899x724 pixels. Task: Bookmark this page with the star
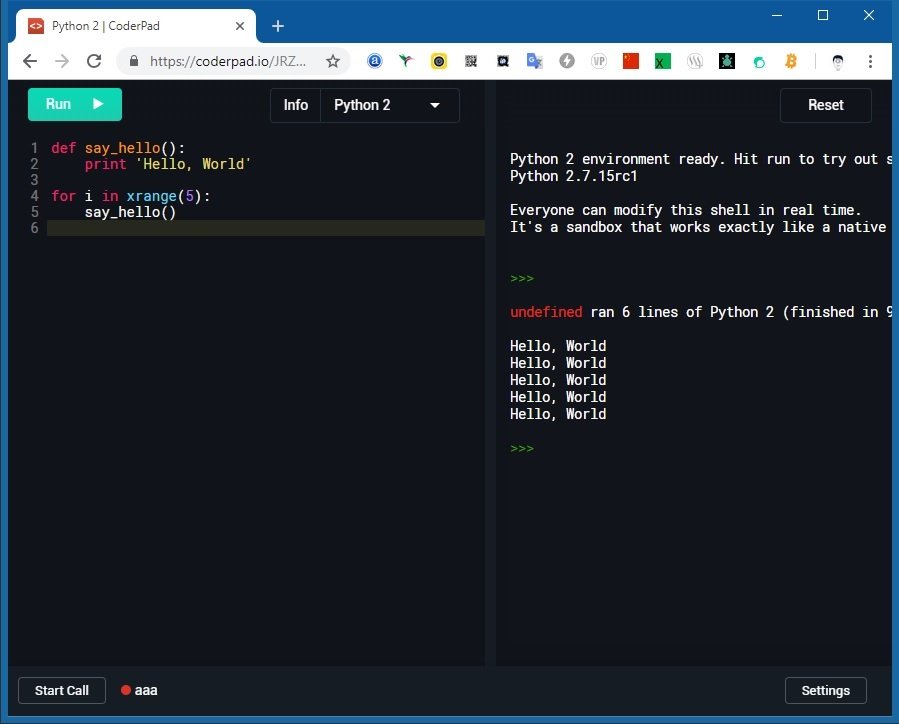[333, 61]
